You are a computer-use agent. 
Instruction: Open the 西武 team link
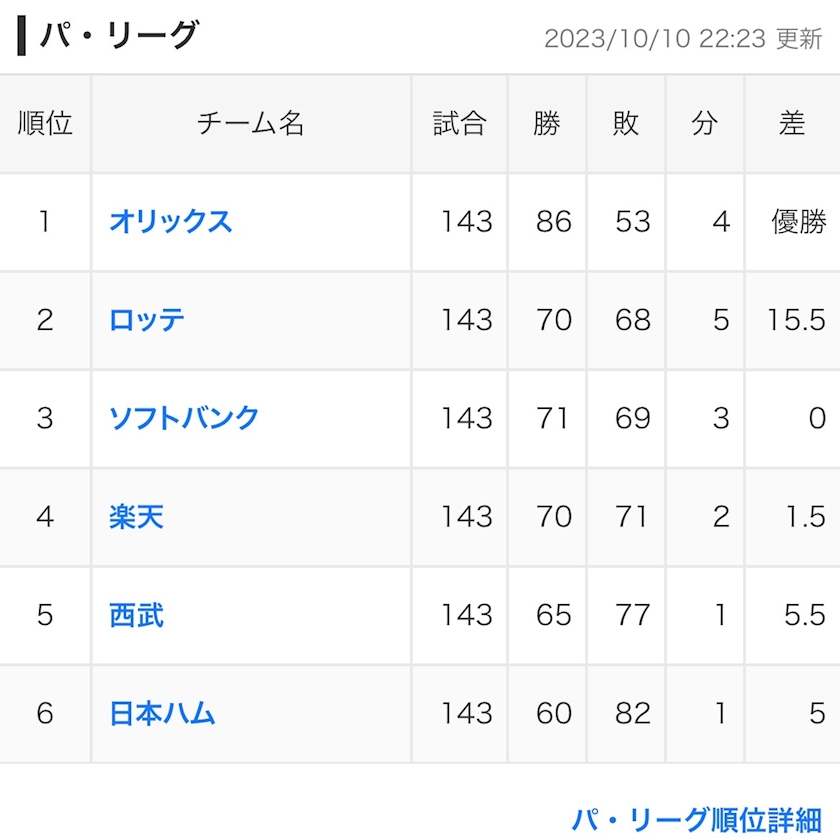pyautogui.click(x=136, y=614)
